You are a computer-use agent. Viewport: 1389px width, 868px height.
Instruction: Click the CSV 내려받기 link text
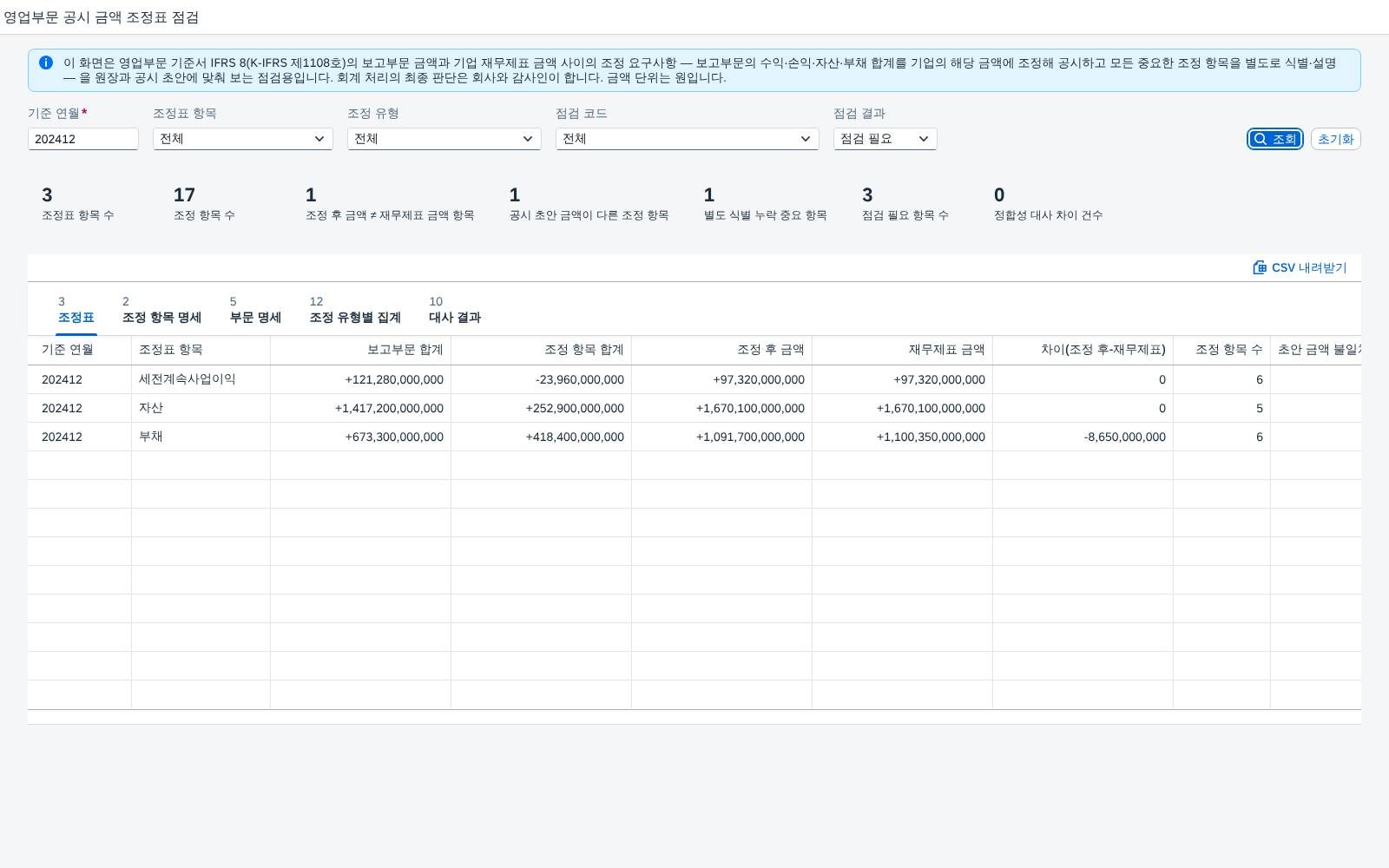pyautogui.click(x=1309, y=267)
